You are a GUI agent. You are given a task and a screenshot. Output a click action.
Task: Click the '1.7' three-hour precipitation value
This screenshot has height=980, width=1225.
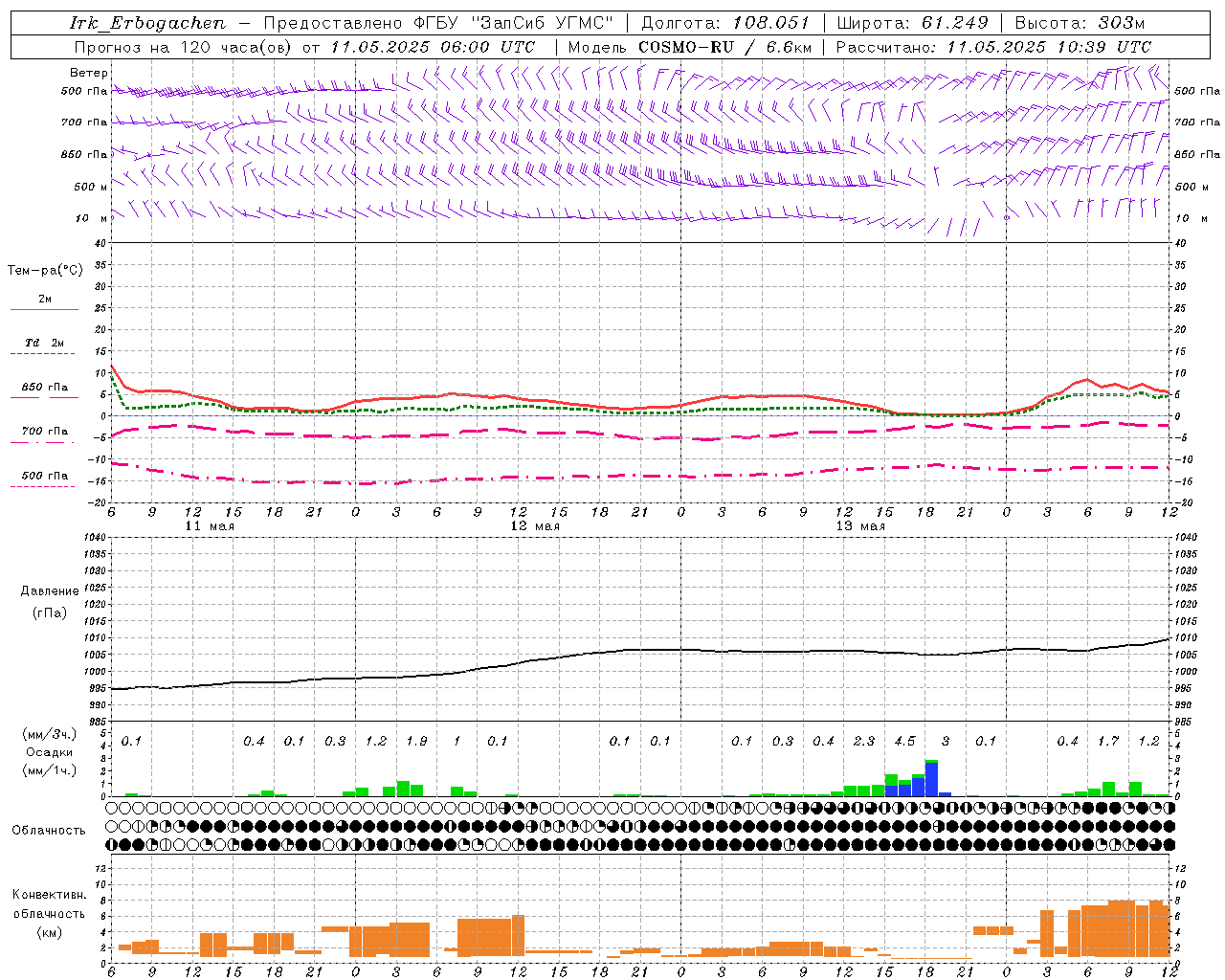click(1108, 741)
